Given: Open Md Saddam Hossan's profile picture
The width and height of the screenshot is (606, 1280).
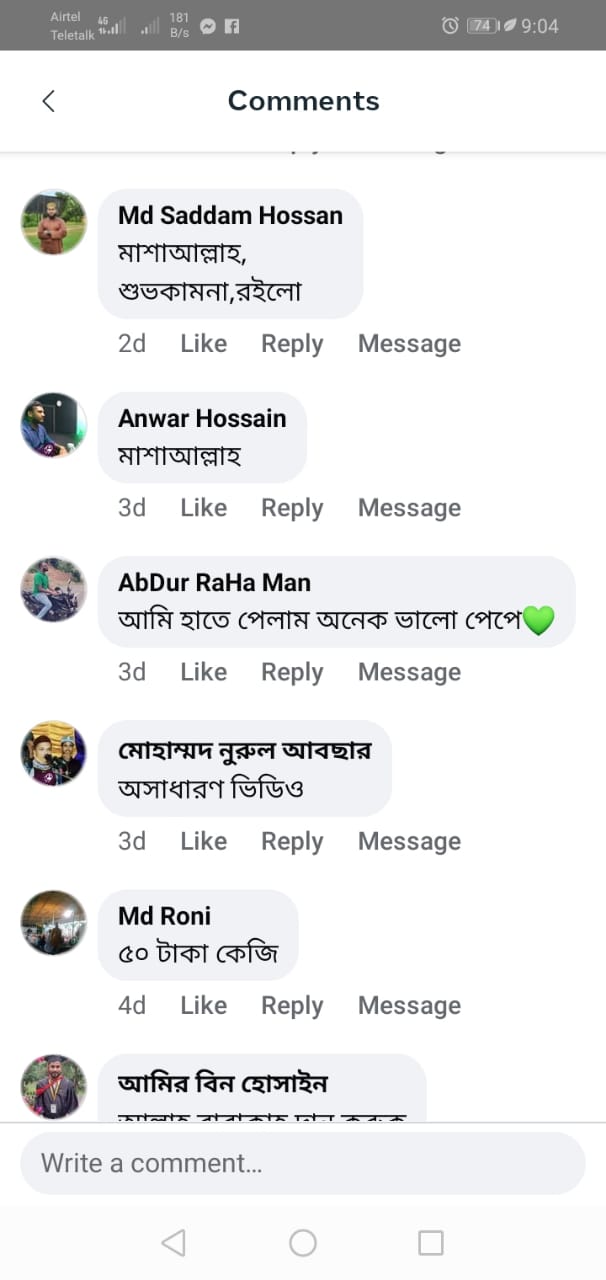Looking at the screenshot, I should point(54,222).
